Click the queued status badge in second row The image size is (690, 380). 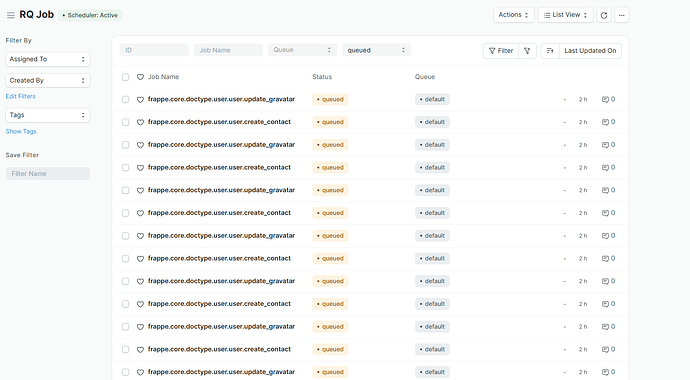[330, 122]
